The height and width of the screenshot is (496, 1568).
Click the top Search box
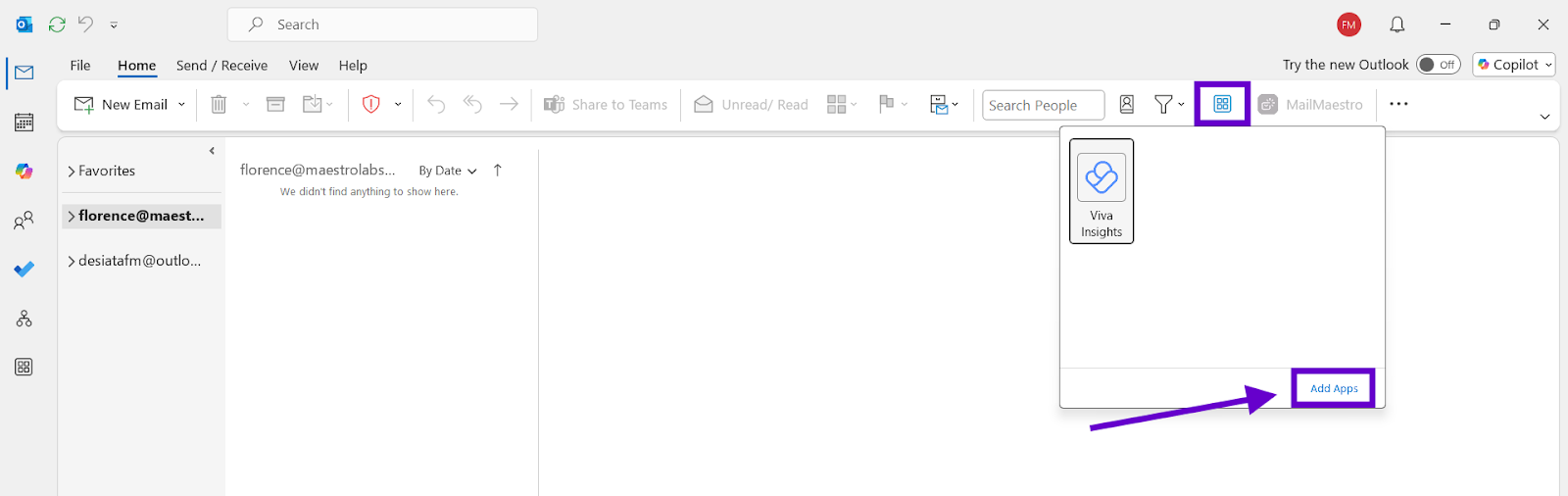click(382, 25)
